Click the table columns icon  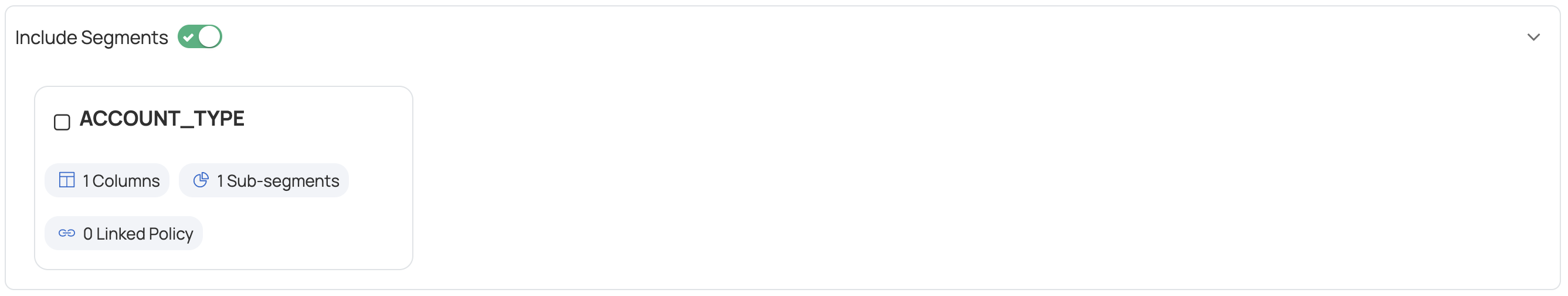point(67,180)
